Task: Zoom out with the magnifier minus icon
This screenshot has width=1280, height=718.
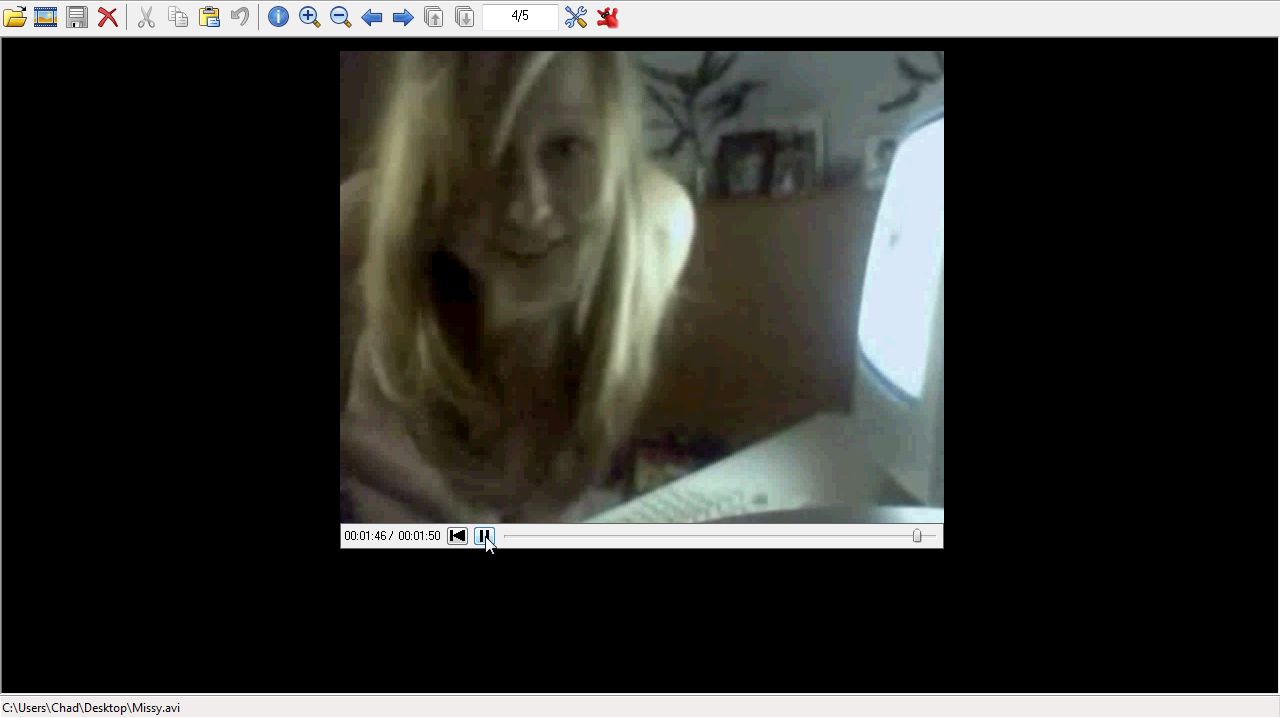Action: (340, 17)
